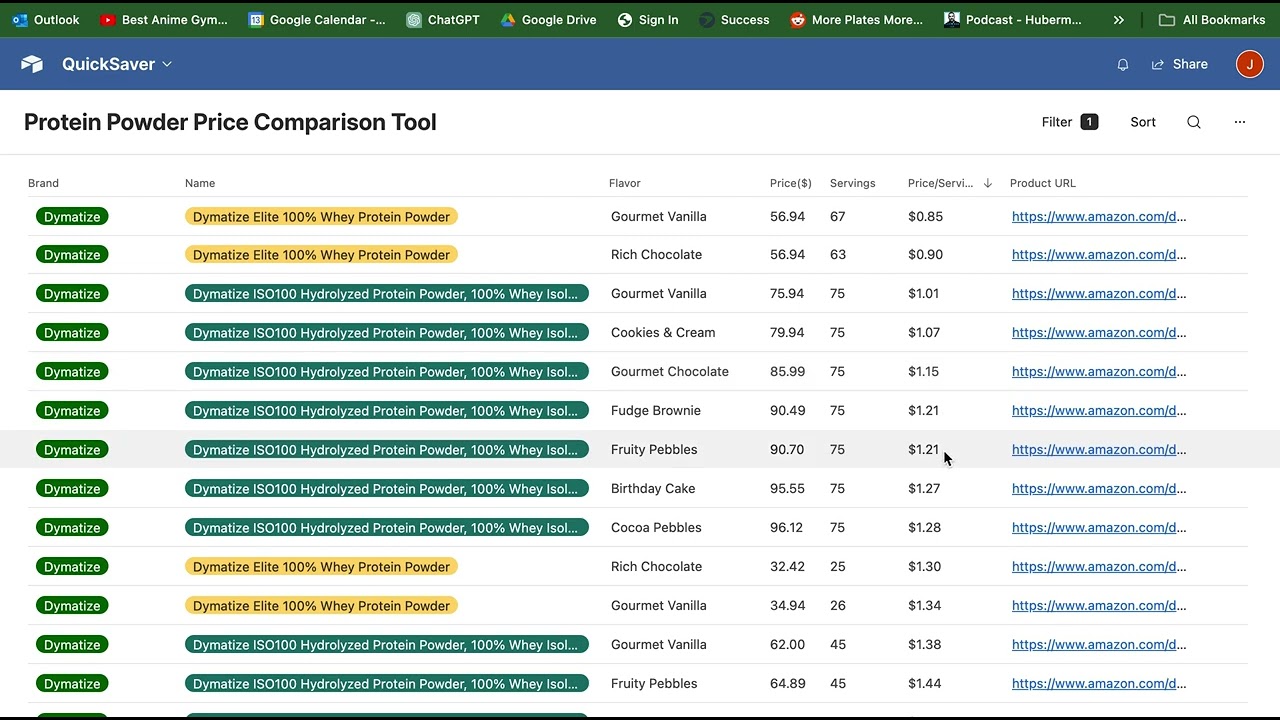Click the Product URL column header
The image size is (1280, 720).
[x=1043, y=183]
